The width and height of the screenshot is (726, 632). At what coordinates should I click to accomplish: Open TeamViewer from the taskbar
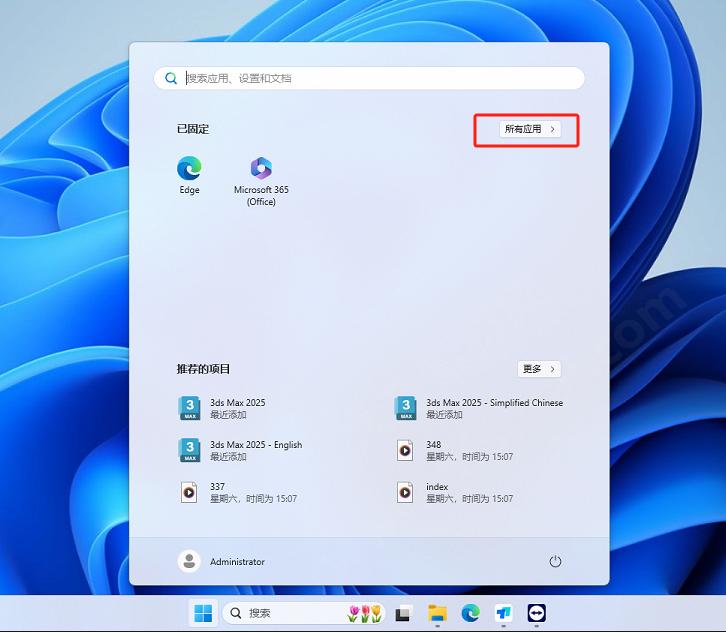537,613
